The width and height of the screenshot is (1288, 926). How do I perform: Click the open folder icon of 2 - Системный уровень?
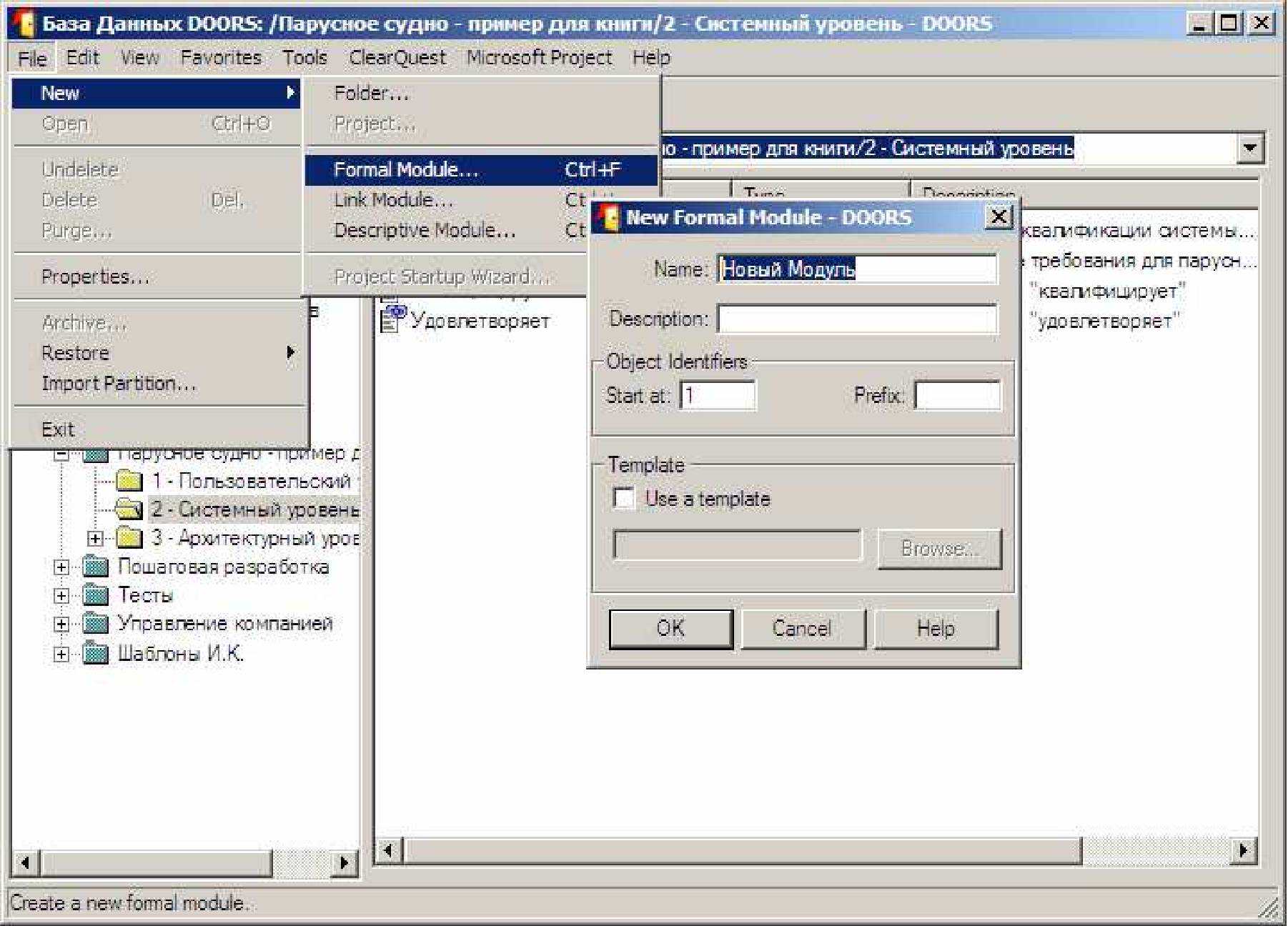[129, 509]
